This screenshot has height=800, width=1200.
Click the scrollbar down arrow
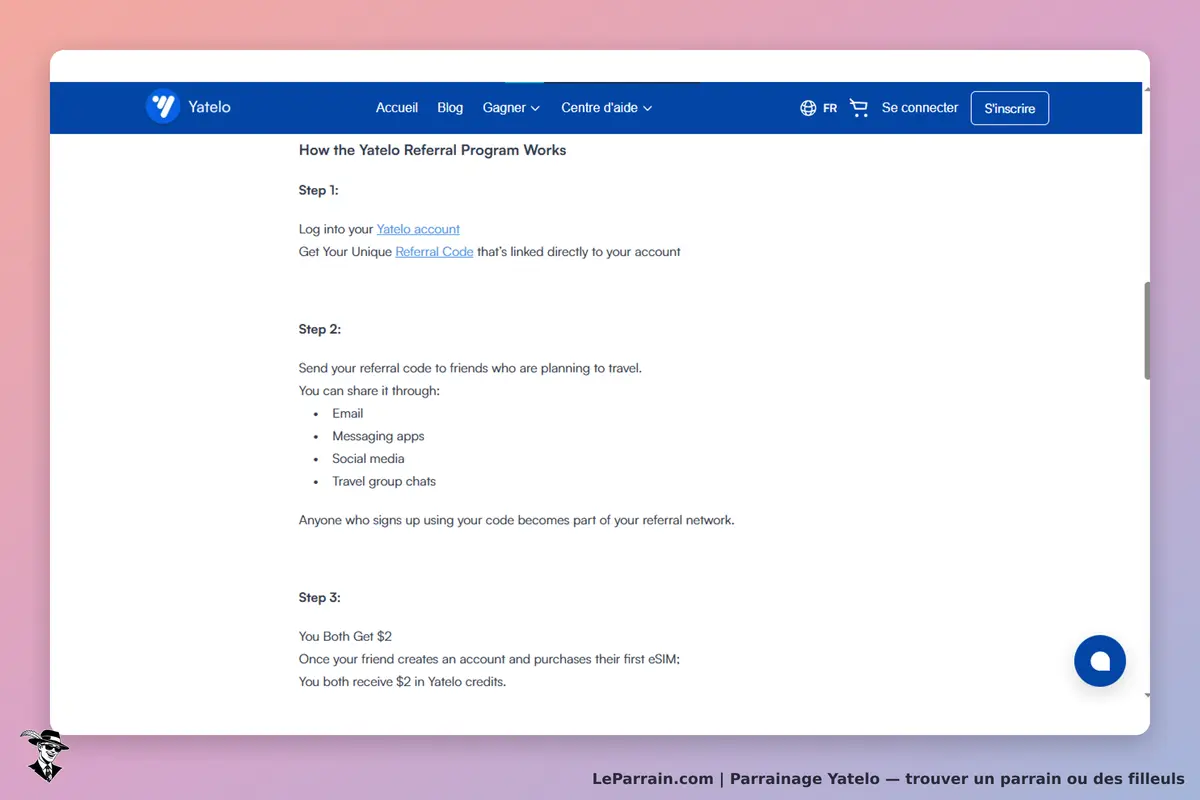[1147, 694]
